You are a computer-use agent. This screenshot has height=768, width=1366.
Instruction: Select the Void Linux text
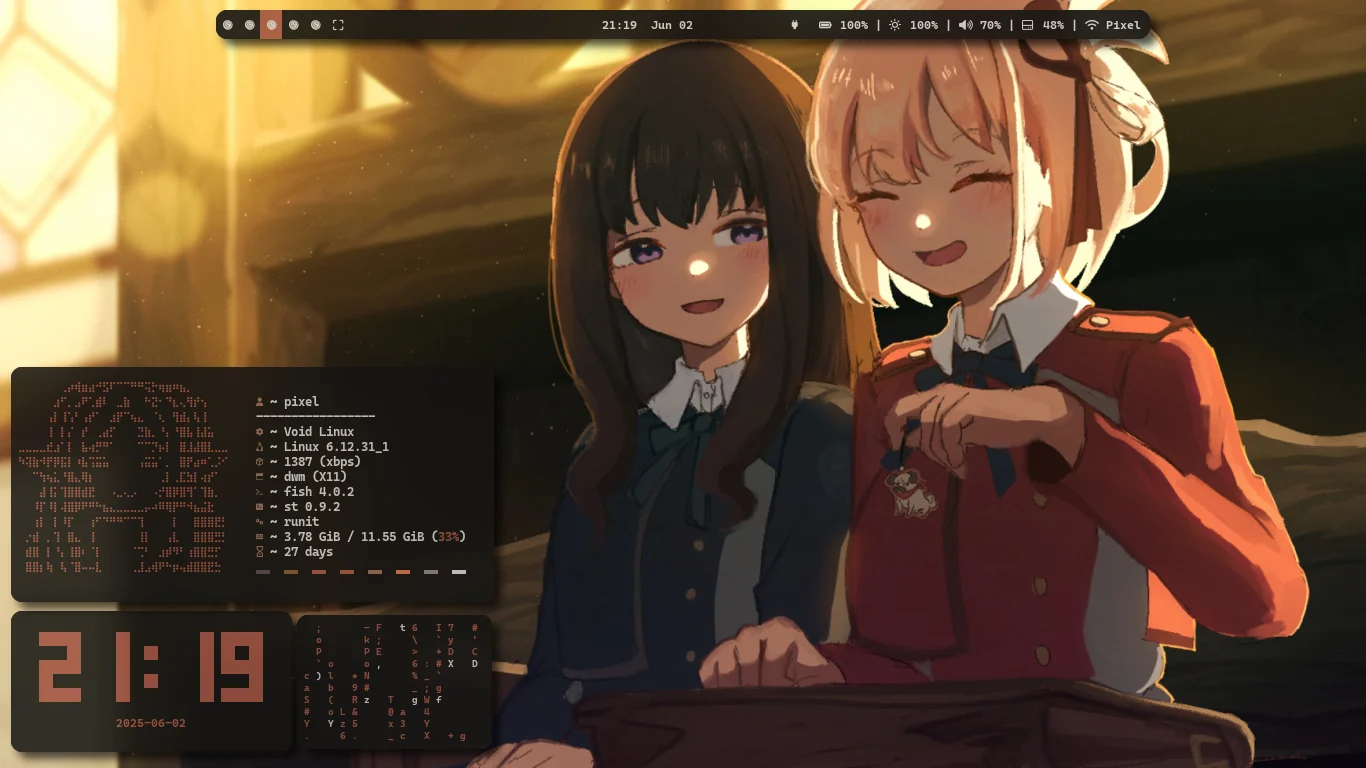pos(319,432)
